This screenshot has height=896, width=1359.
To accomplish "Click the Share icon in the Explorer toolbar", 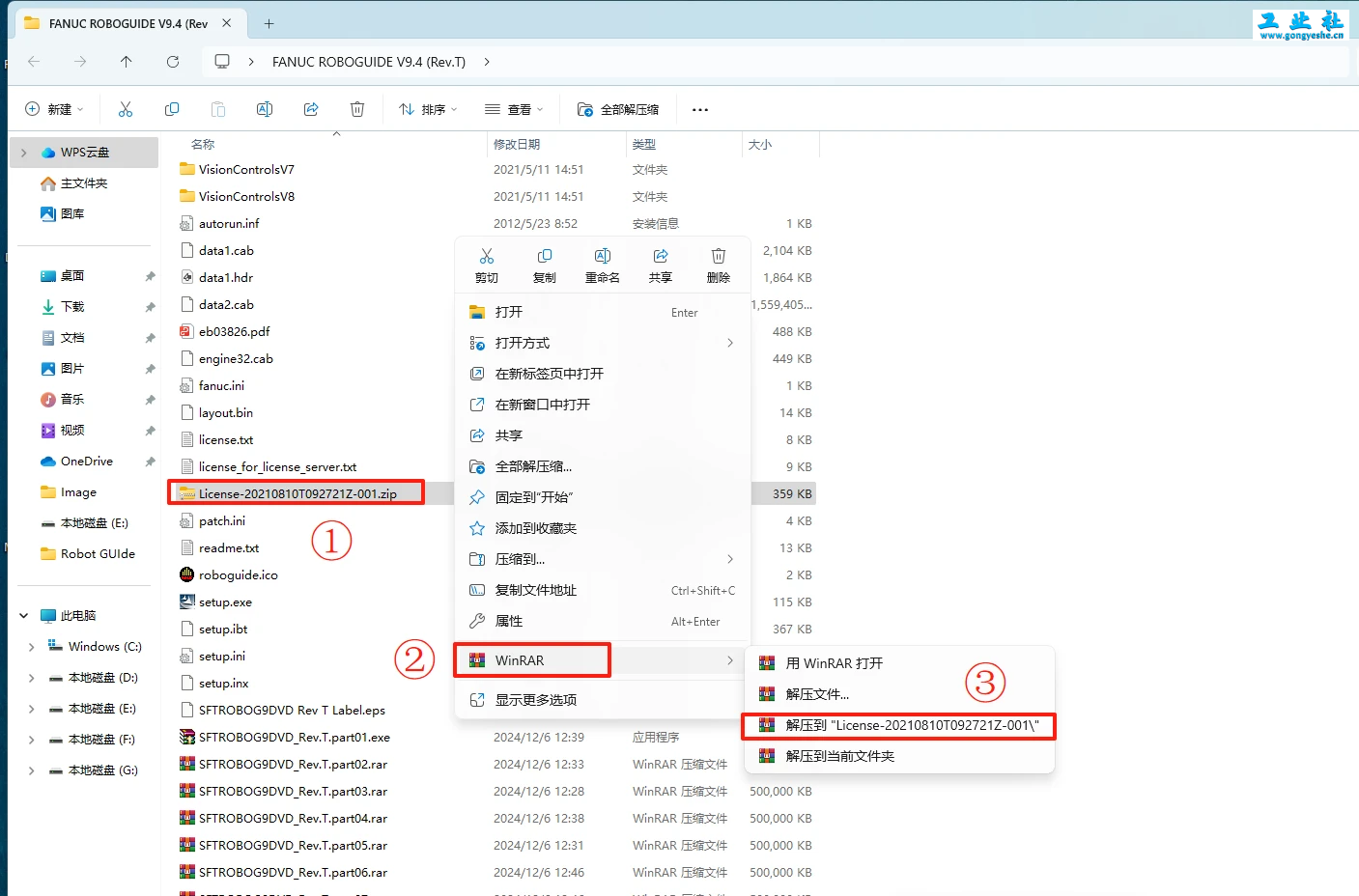I will [x=311, y=109].
